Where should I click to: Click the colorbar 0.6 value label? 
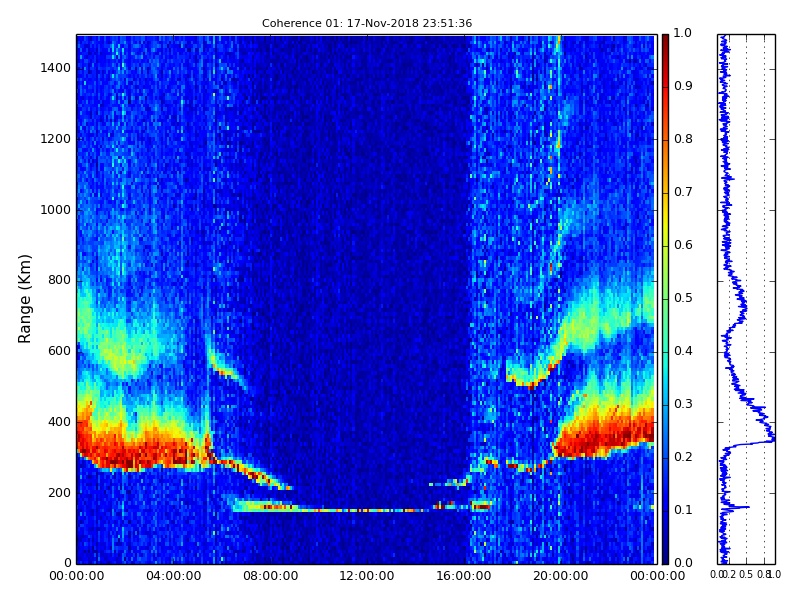click(x=683, y=245)
